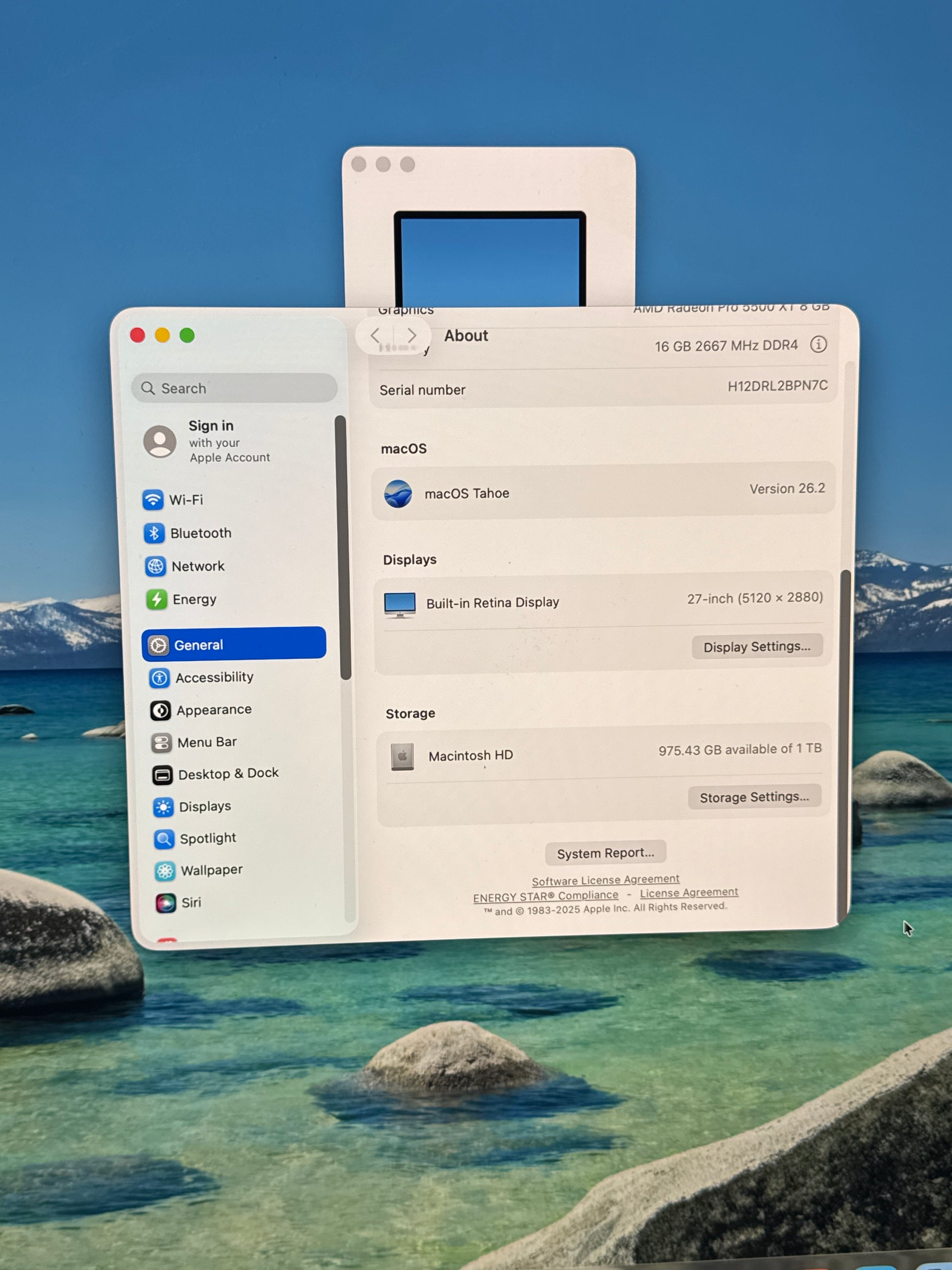952x1270 pixels.
Task: Select the Bluetooth sidebar icon
Action: coord(154,533)
